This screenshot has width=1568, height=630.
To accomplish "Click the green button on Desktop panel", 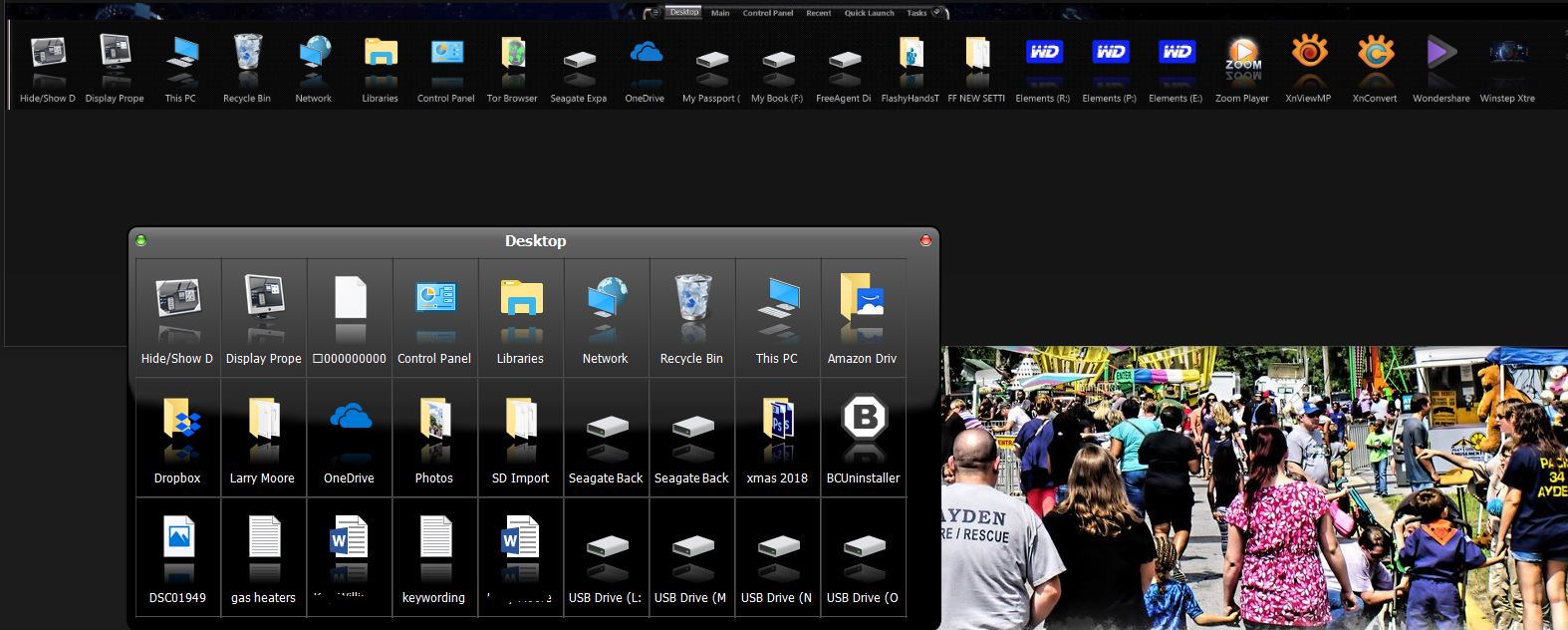I will 140,240.
